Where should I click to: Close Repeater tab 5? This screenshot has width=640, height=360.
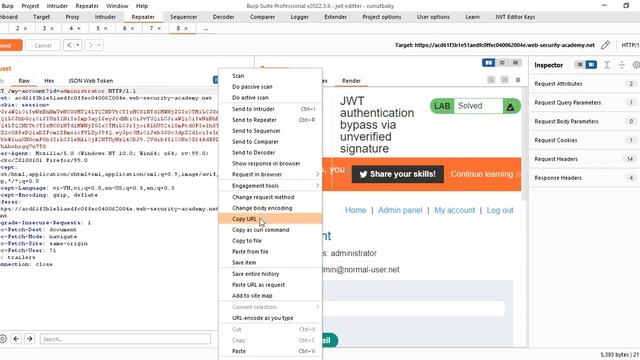coord(106,28)
